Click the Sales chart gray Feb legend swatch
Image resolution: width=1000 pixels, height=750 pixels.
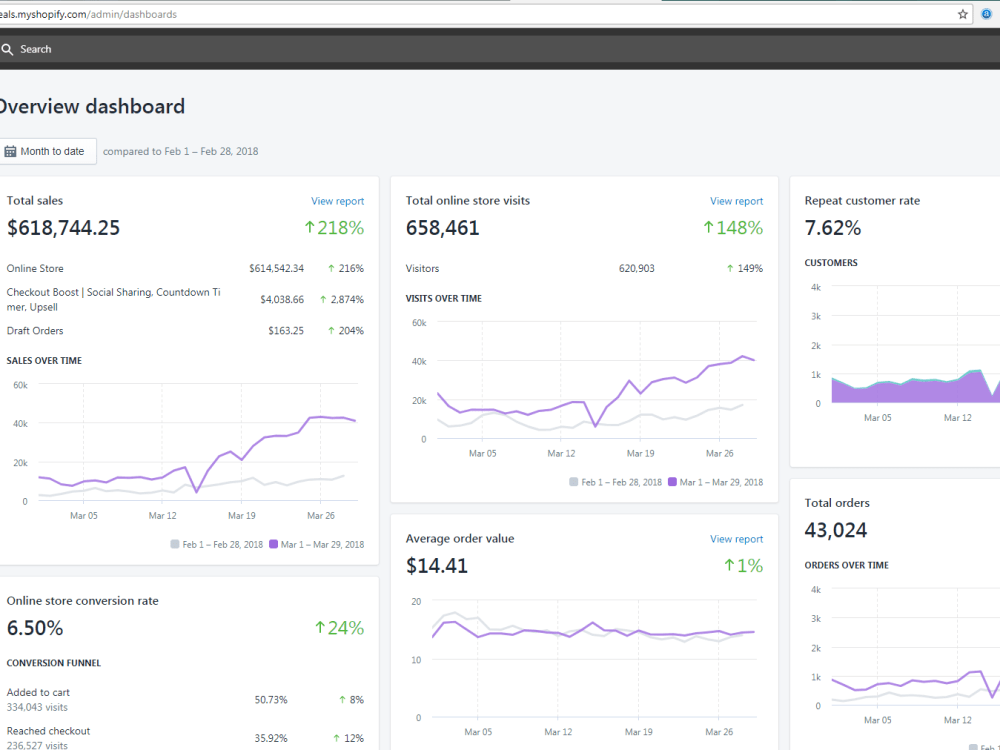pos(175,544)
